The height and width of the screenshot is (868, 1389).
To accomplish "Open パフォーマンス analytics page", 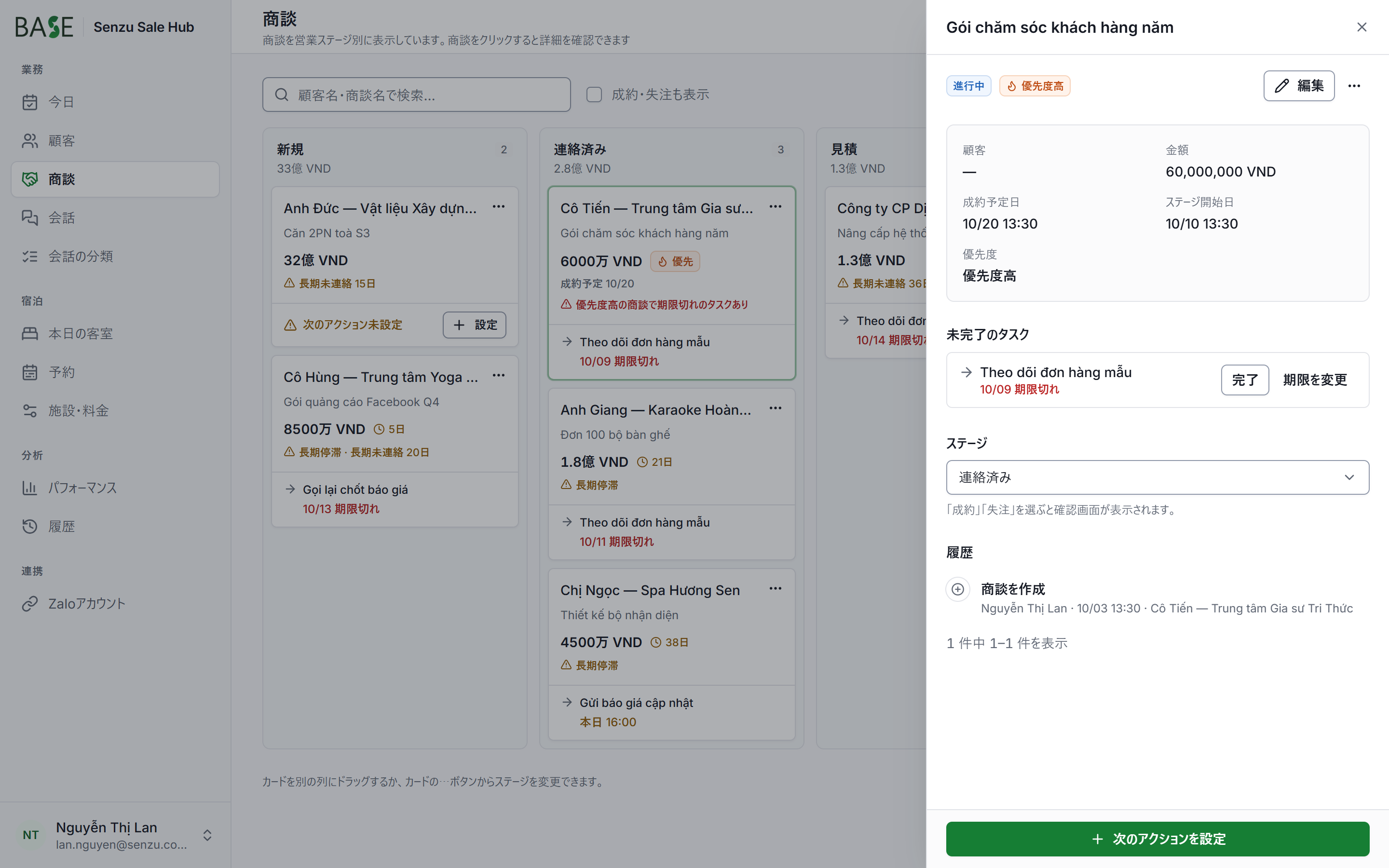I will click(x=115, y=488).
